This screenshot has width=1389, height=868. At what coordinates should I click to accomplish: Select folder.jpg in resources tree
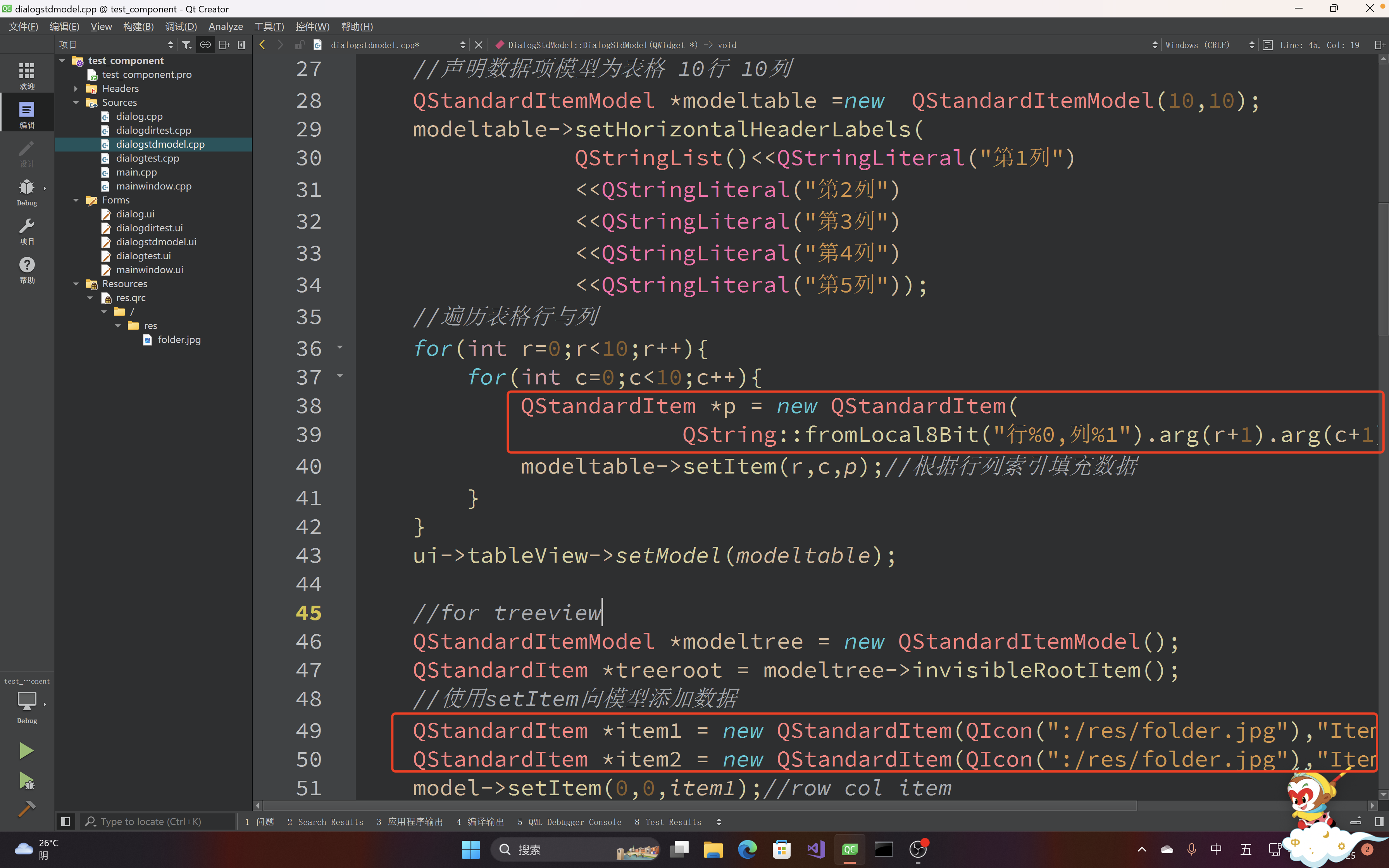[179, 339]
